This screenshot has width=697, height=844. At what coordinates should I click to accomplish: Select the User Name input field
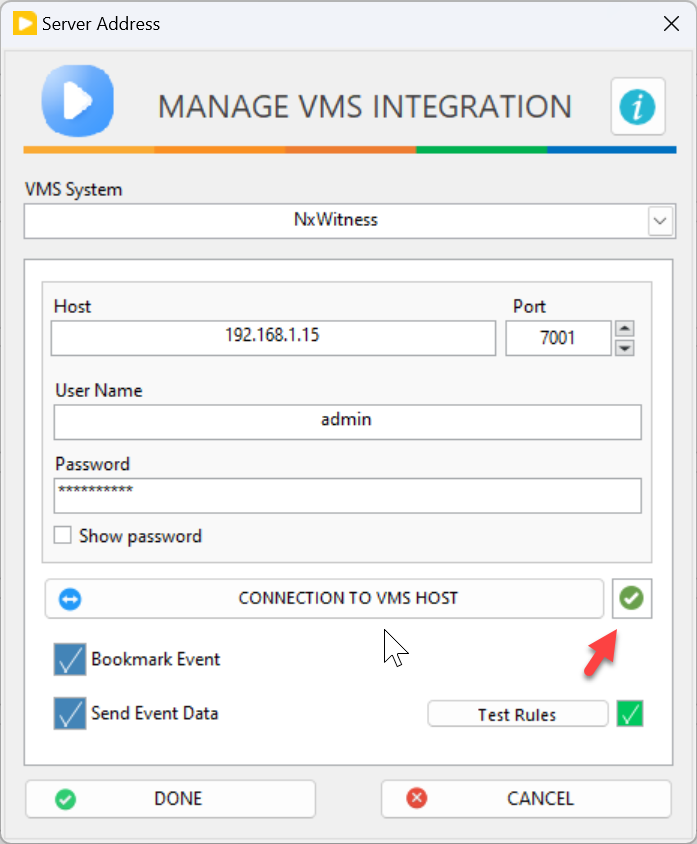pos(346,421)
